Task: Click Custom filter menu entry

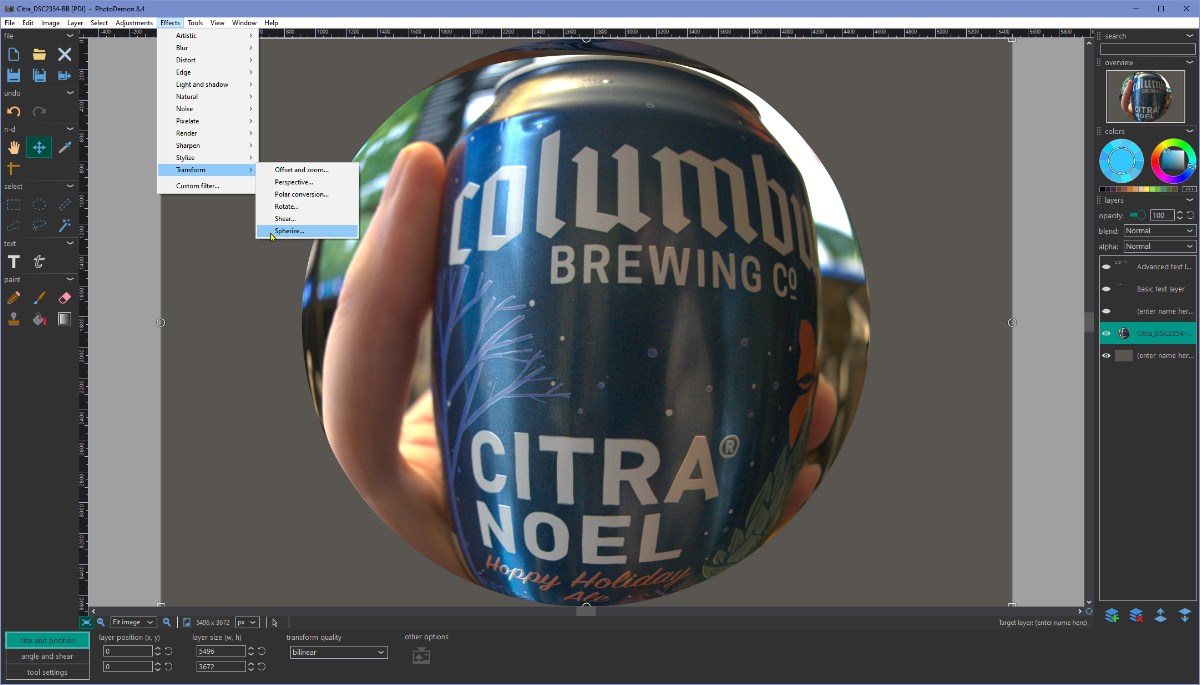Action: pos(208,186)
